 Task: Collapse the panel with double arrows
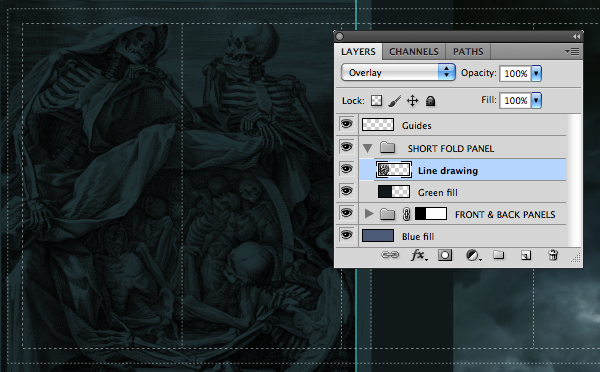[576, 36]
